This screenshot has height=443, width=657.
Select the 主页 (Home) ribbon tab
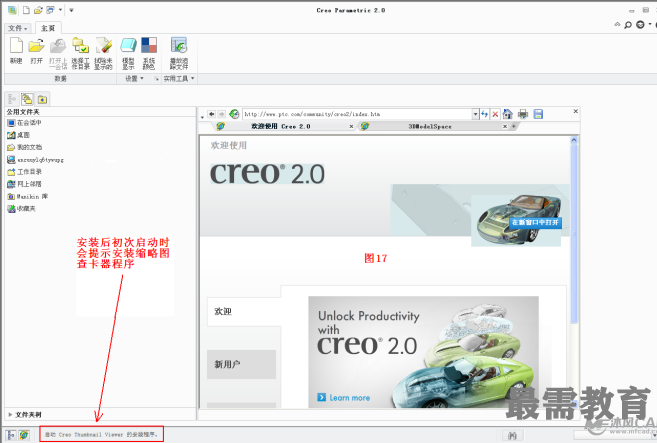[48, 28]
